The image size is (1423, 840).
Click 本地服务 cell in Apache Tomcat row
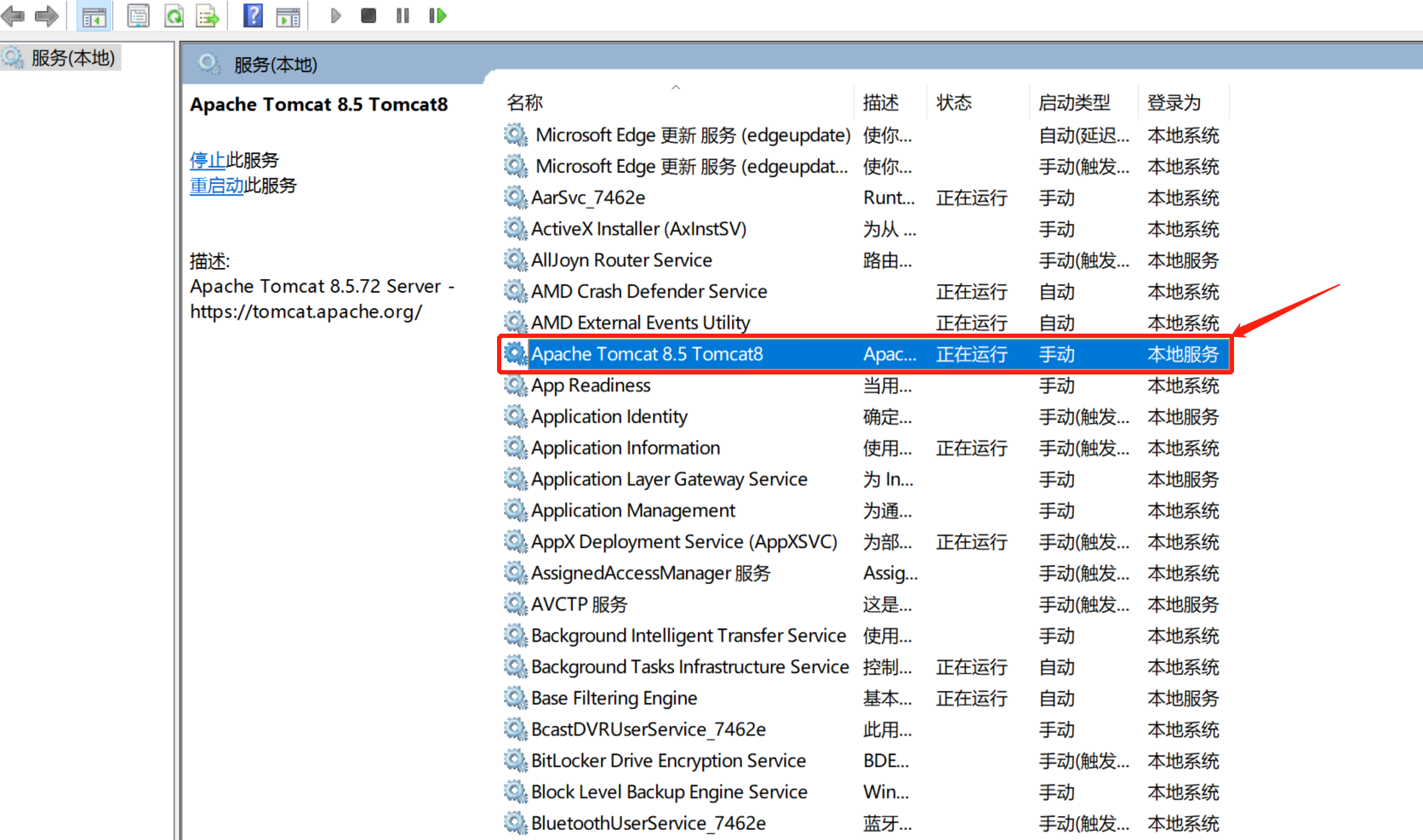point(1183,354)
